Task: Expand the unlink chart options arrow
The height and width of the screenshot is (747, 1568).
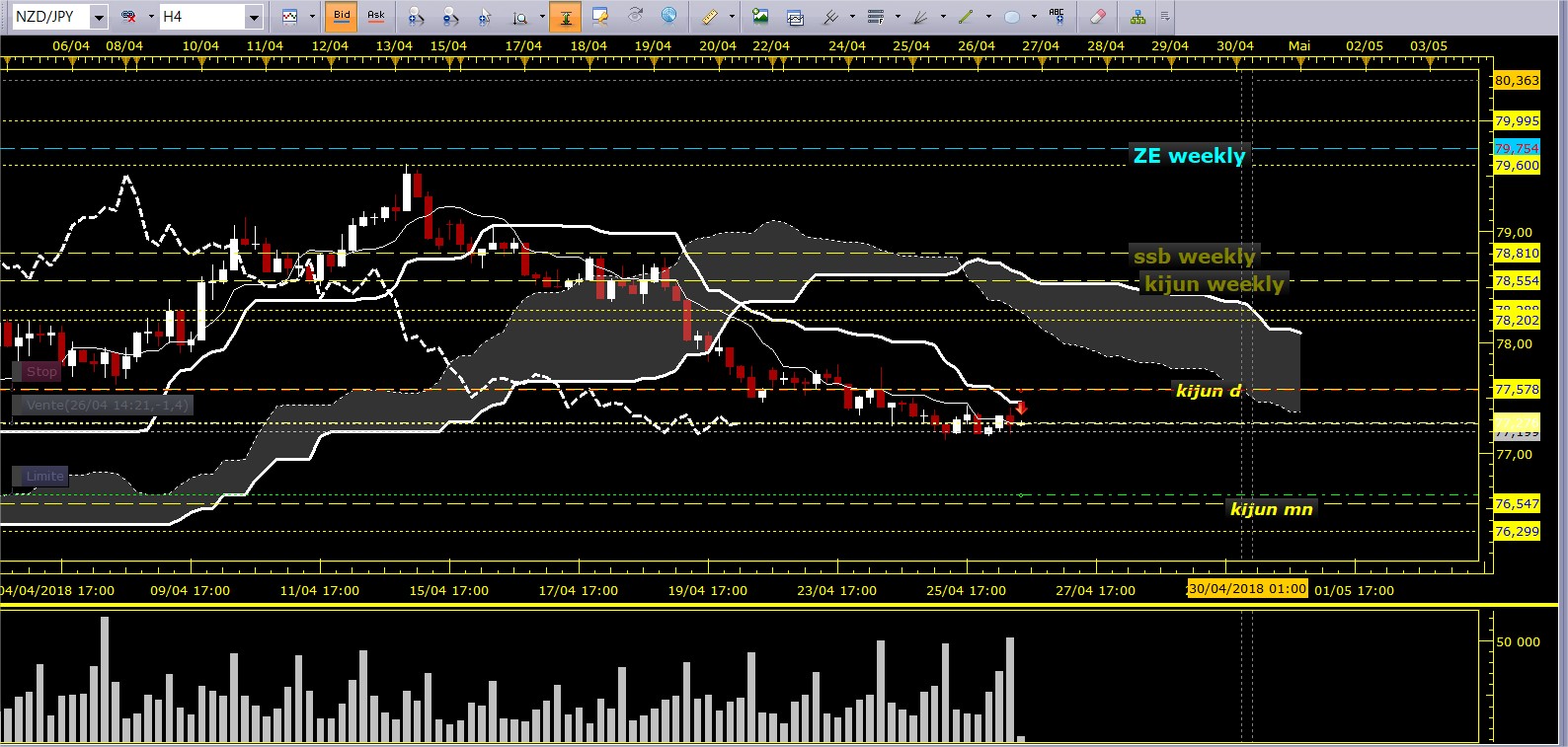Action: pos(151,17)
